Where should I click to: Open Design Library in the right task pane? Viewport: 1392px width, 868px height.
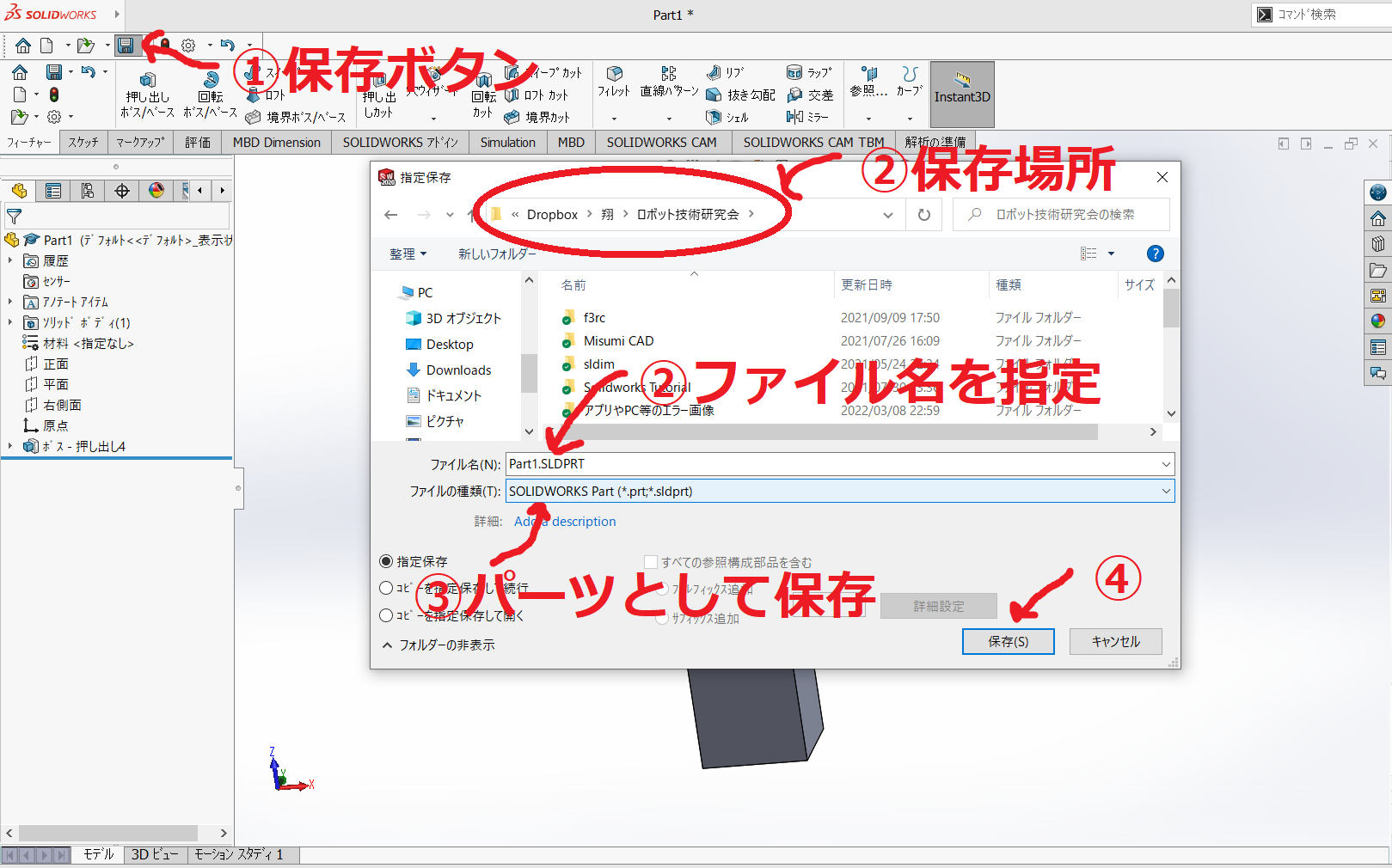pyautogui.click(x=1378, y=244)
